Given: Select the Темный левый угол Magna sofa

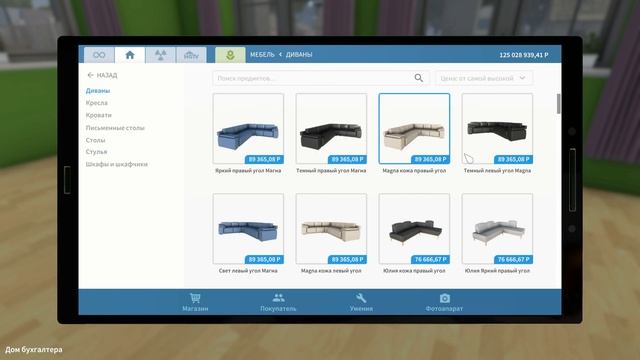Looking at the screenshot, I should [497, 129].
